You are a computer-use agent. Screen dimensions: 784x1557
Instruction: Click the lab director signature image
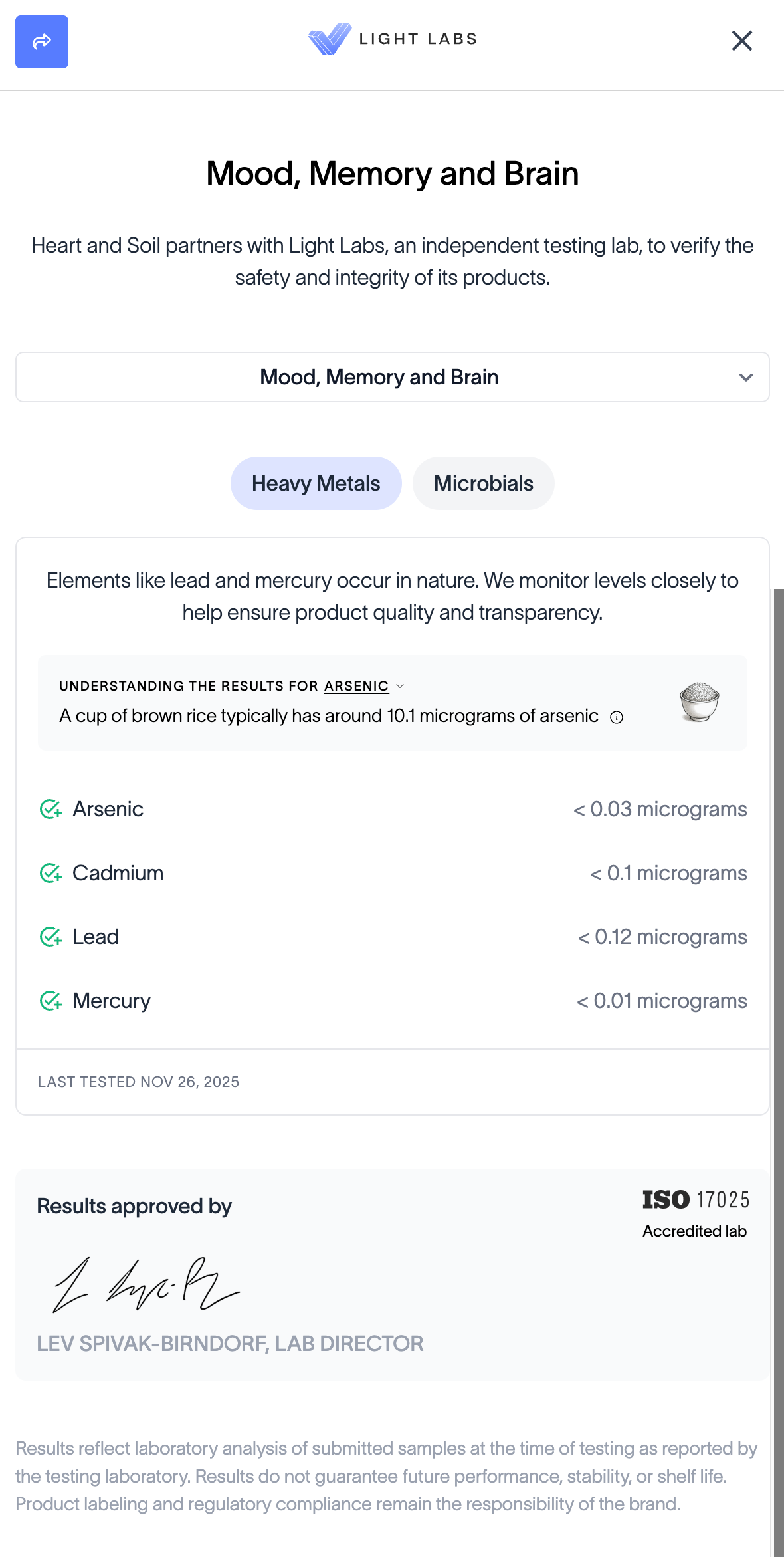click(146, 1284)
